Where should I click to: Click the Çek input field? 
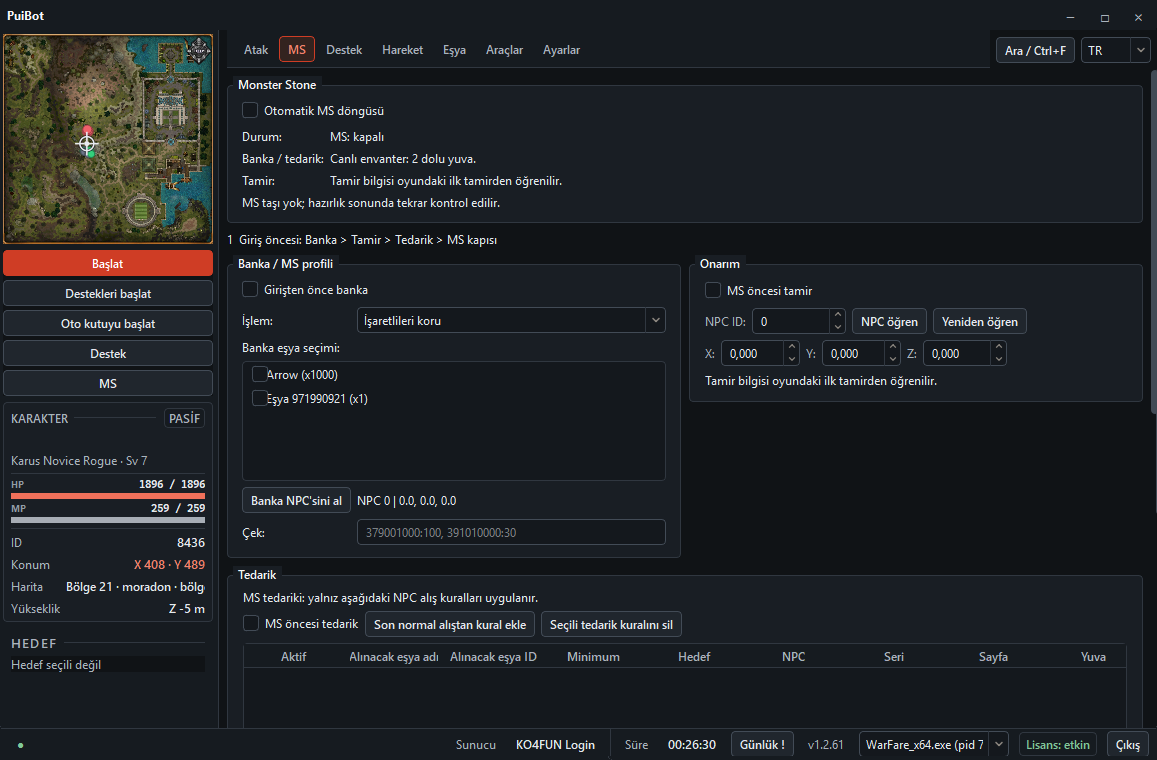511,532
